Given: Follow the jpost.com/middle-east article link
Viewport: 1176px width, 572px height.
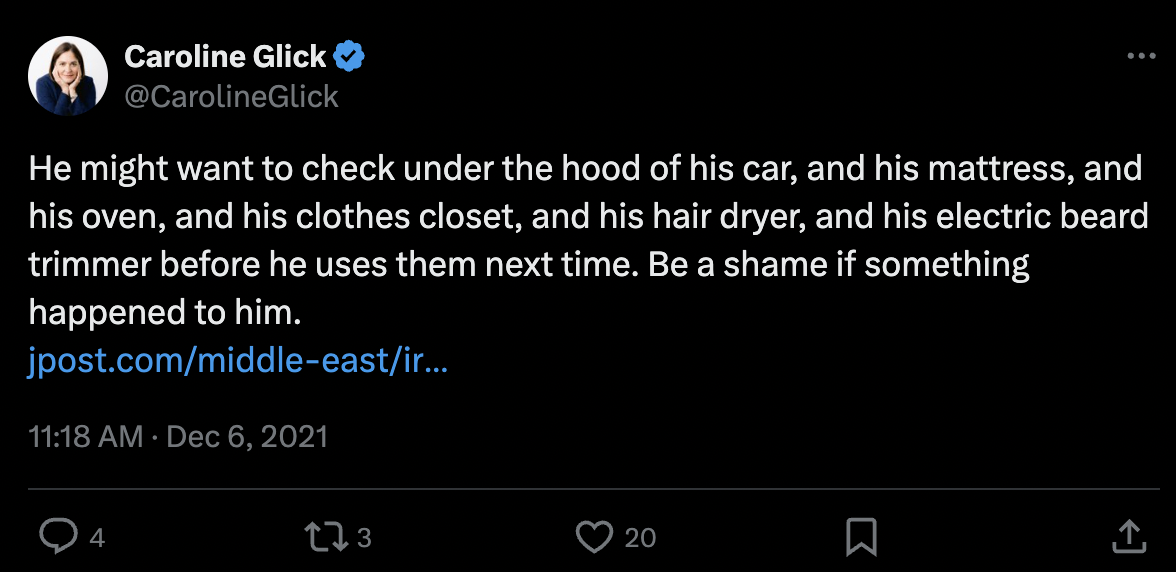Looking at the screenshot, I should click(x=238, y=361).
